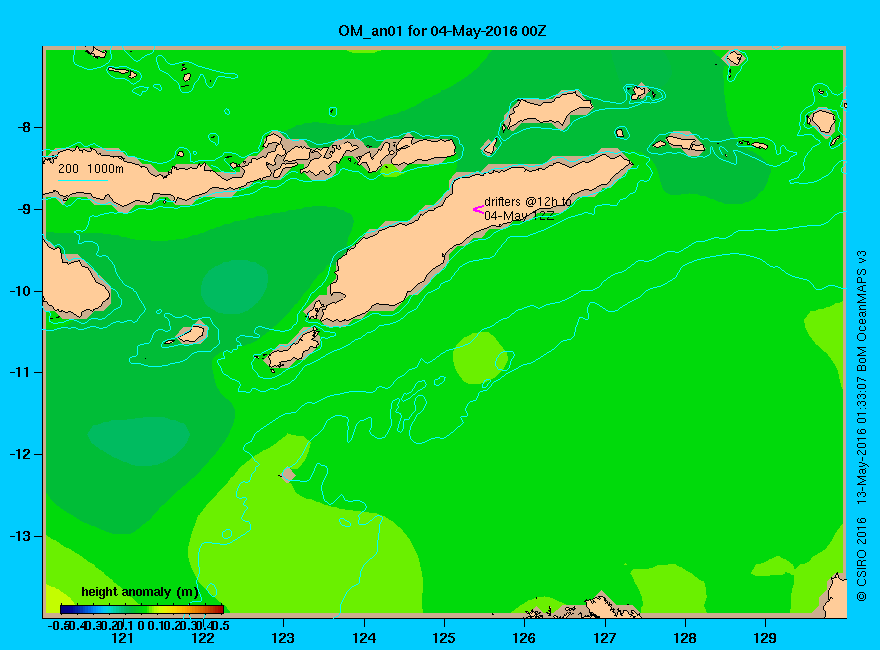The height and width of the screenshot is (650, 880).
Task: Click the "200 1000m" contour legend label
Action: (91, 168)
